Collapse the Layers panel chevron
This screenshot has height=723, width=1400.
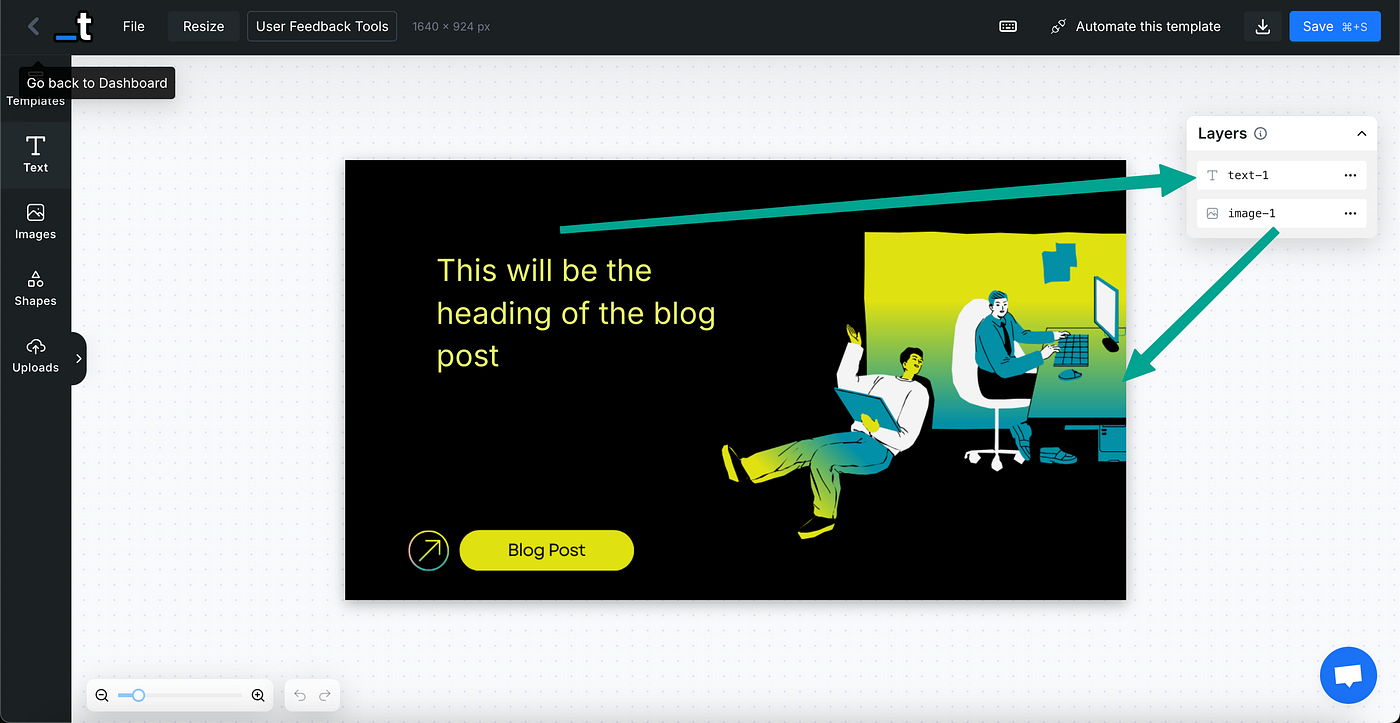coord(1361,134)
